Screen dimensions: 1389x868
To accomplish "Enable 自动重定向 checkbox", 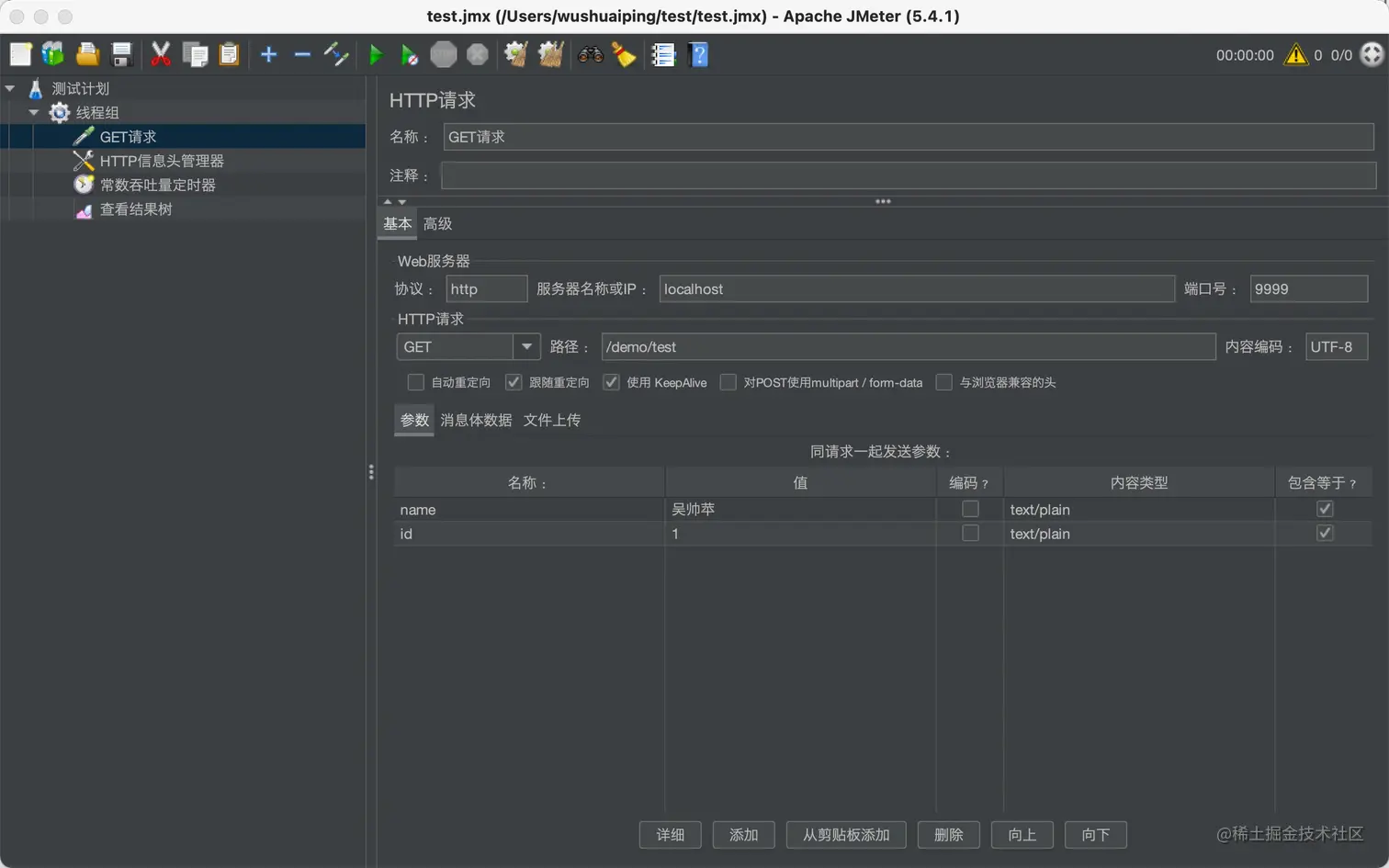I will pos(415,382).
